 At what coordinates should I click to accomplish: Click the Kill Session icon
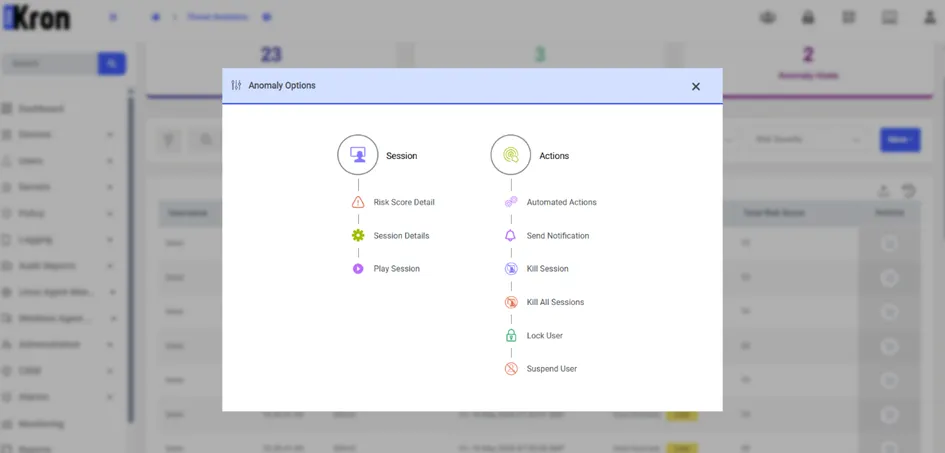coord(511,269)
